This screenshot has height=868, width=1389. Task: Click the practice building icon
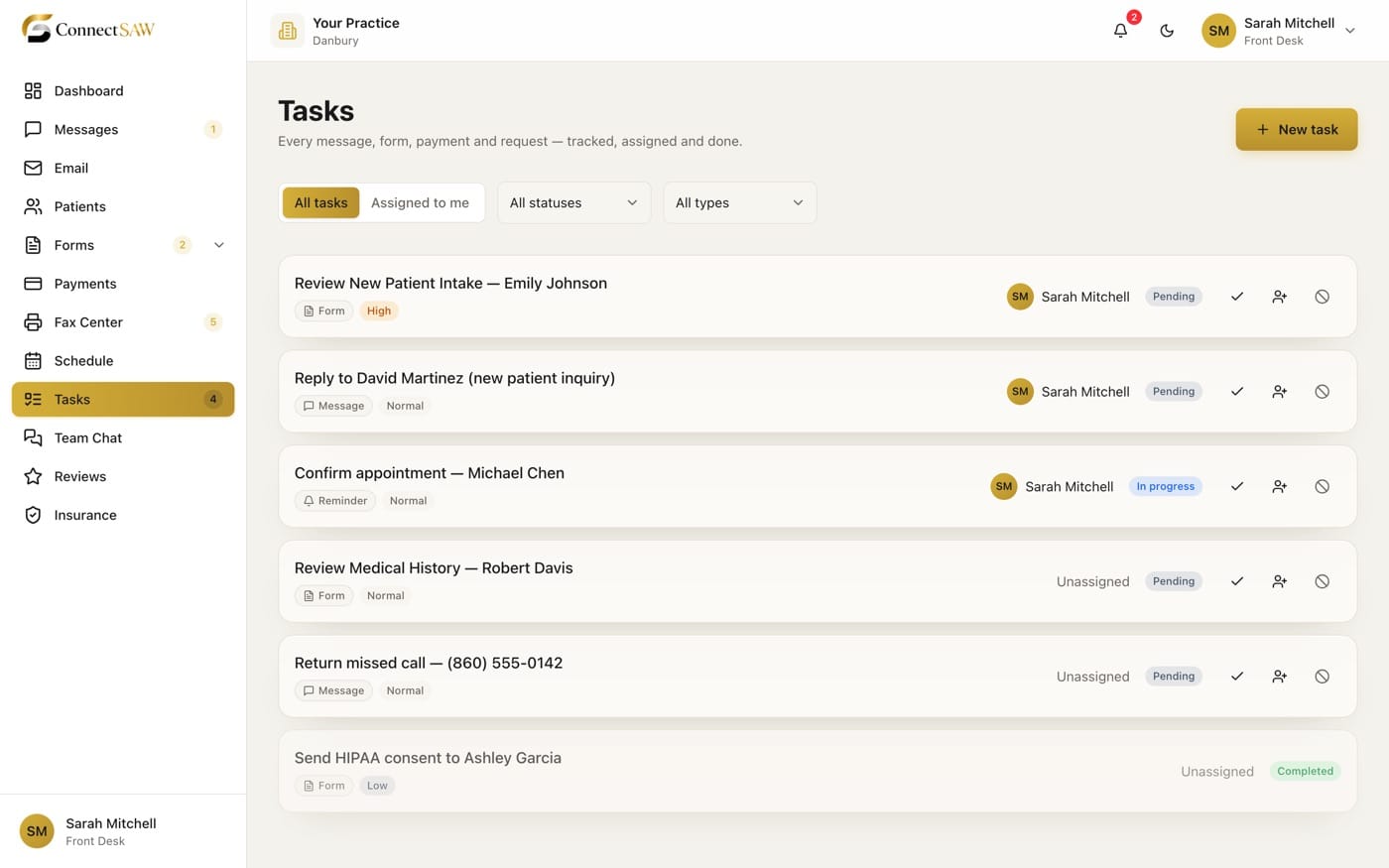[288, 31]
